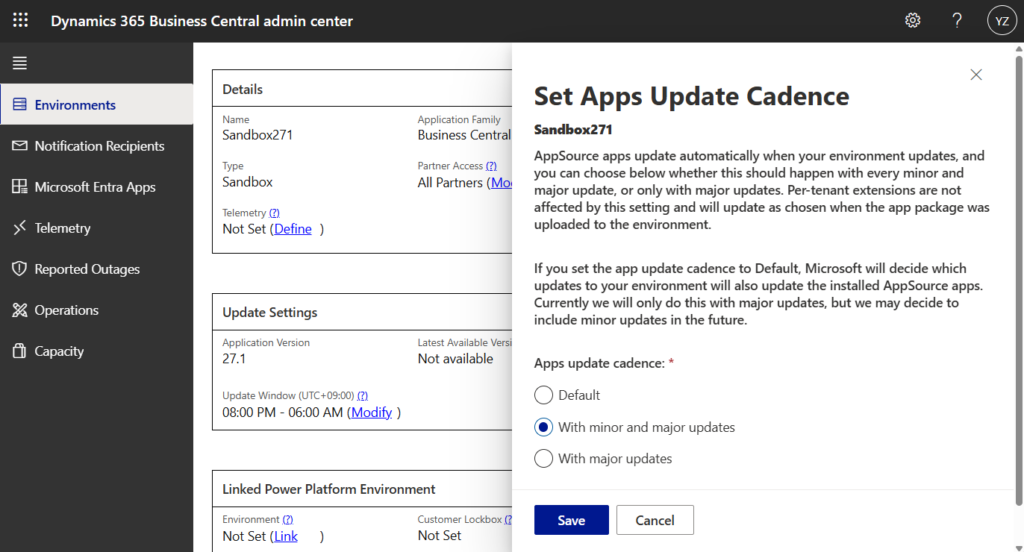Open the YZ account avatar
The width and height of the screenshot is (1024, 552).
pyautogui.click(x=1001, y=21)
